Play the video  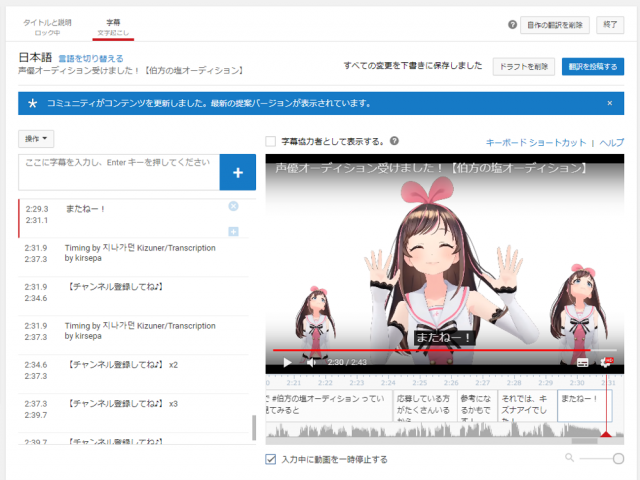(x=287, y=362)
